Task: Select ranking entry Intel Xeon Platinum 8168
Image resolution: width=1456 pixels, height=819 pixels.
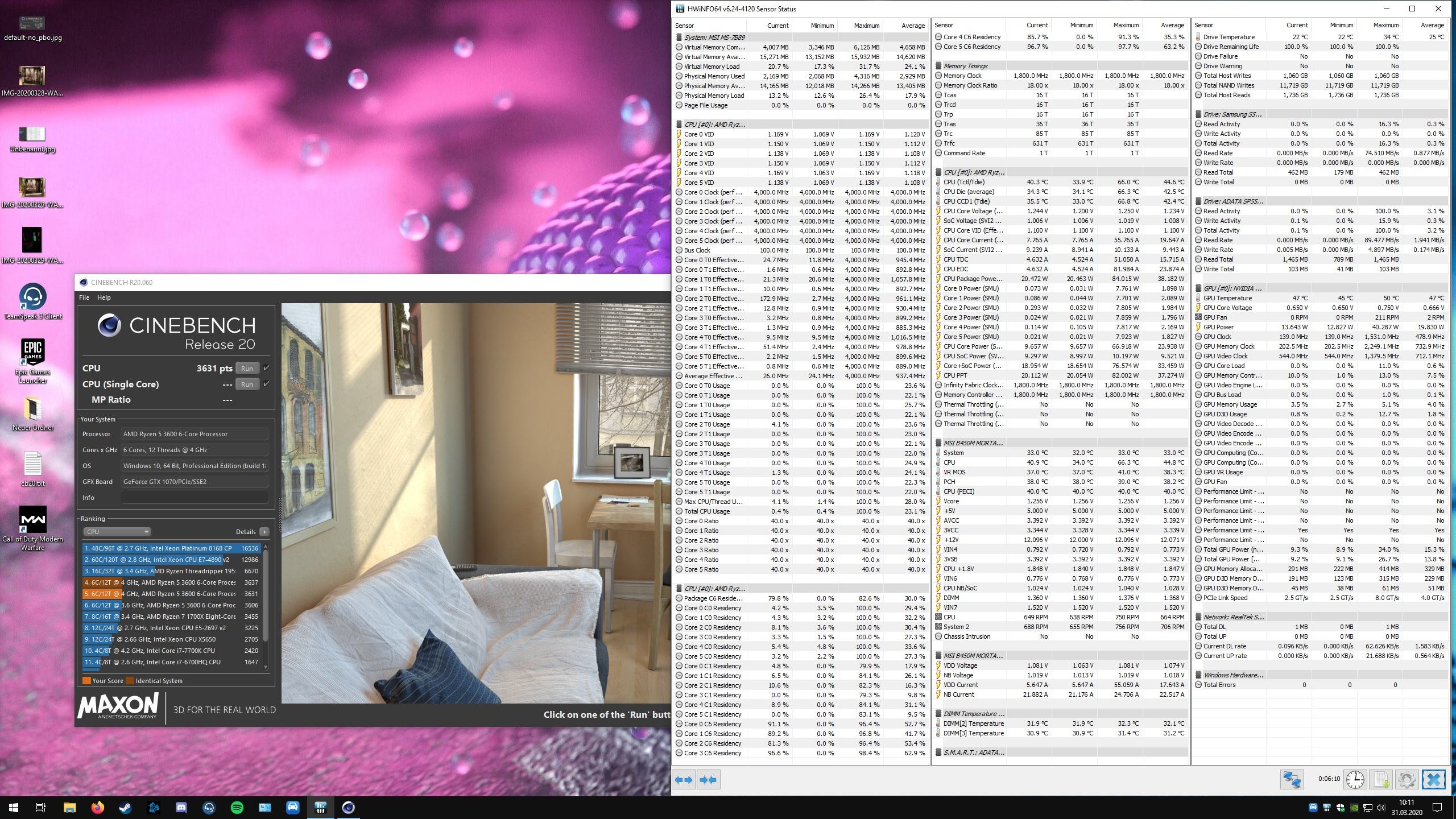Action: 171,548
